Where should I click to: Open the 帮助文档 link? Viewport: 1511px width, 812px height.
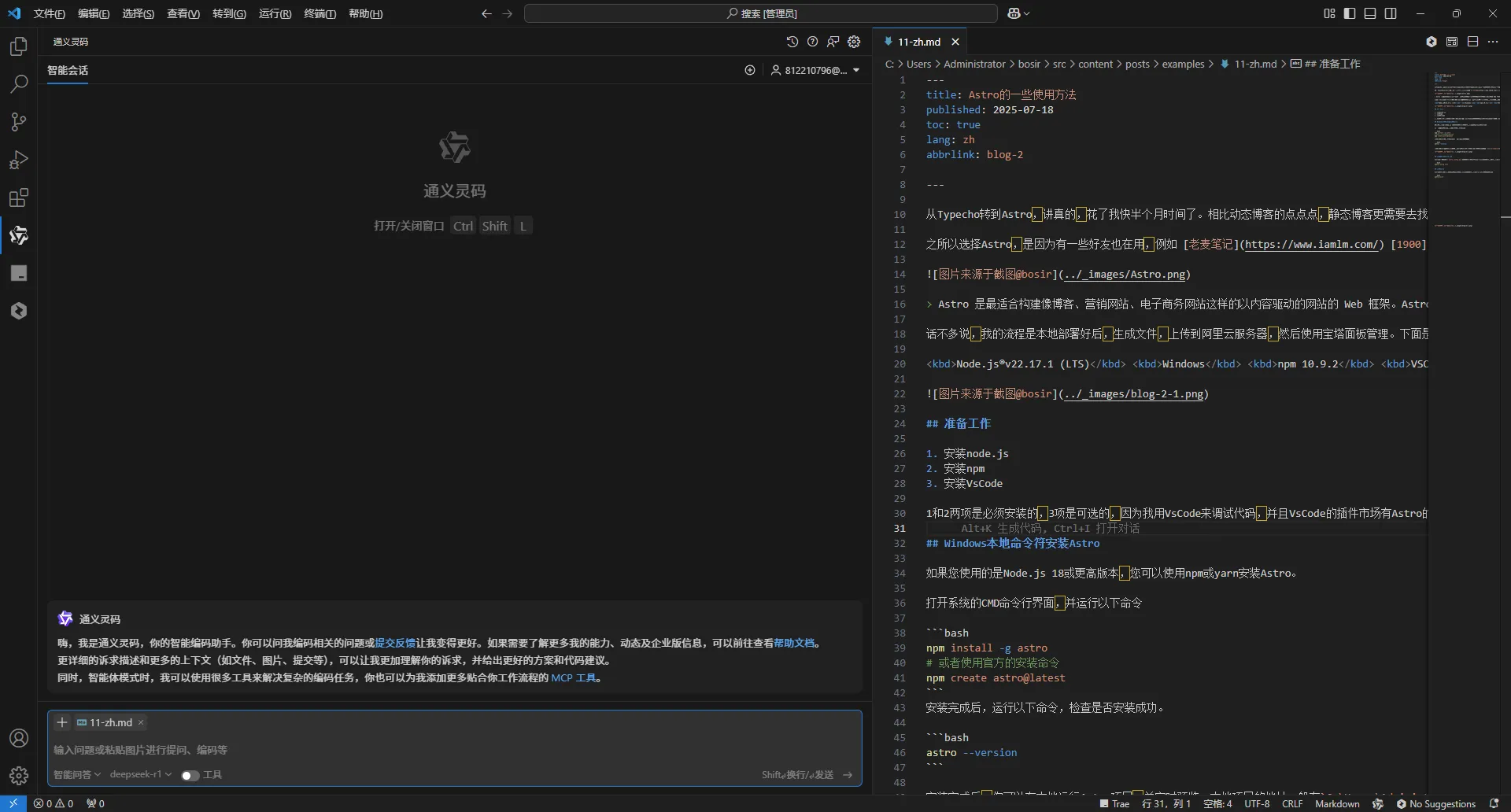pos(794,643)
